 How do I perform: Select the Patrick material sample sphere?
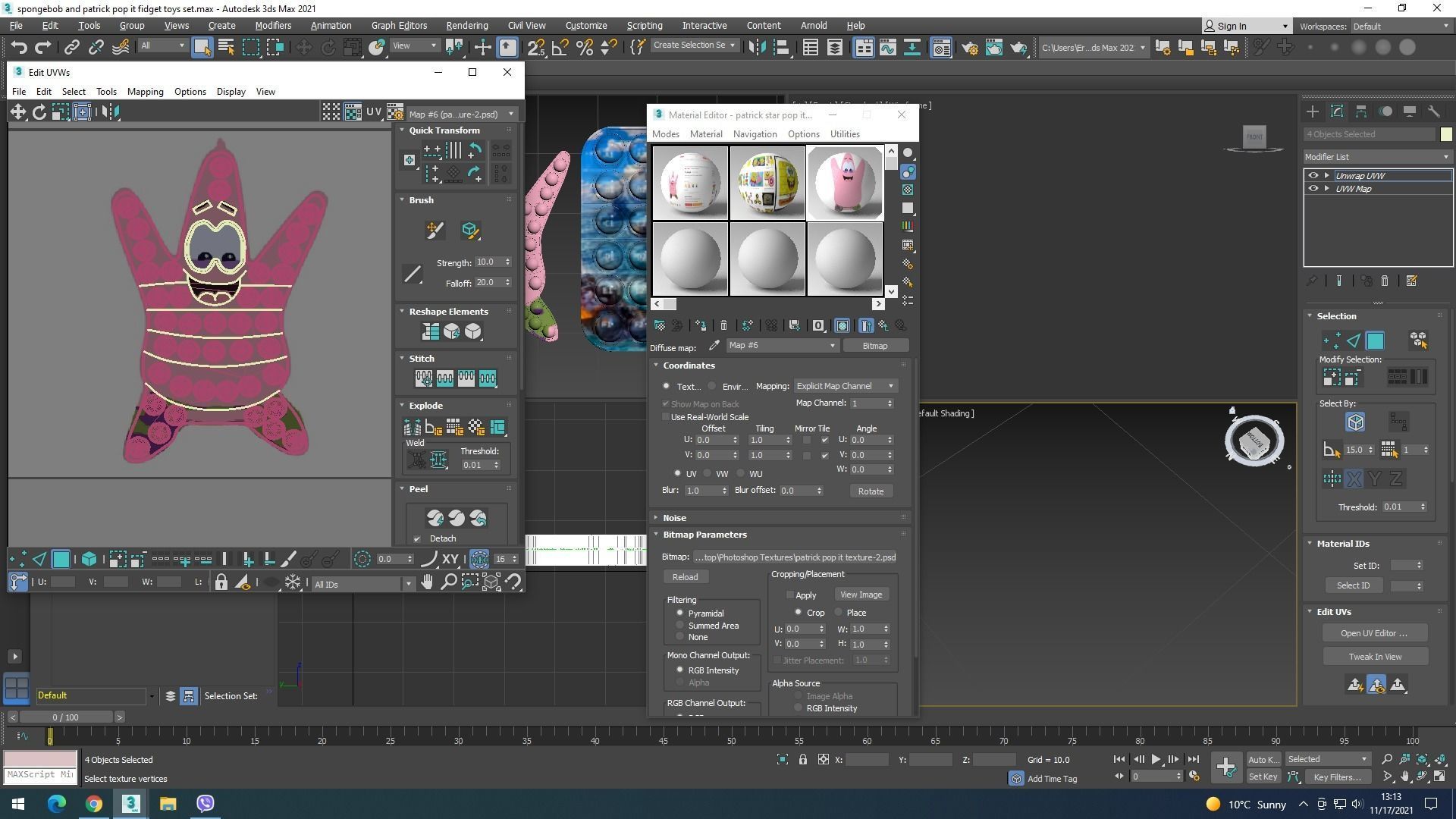click(845, 183)
